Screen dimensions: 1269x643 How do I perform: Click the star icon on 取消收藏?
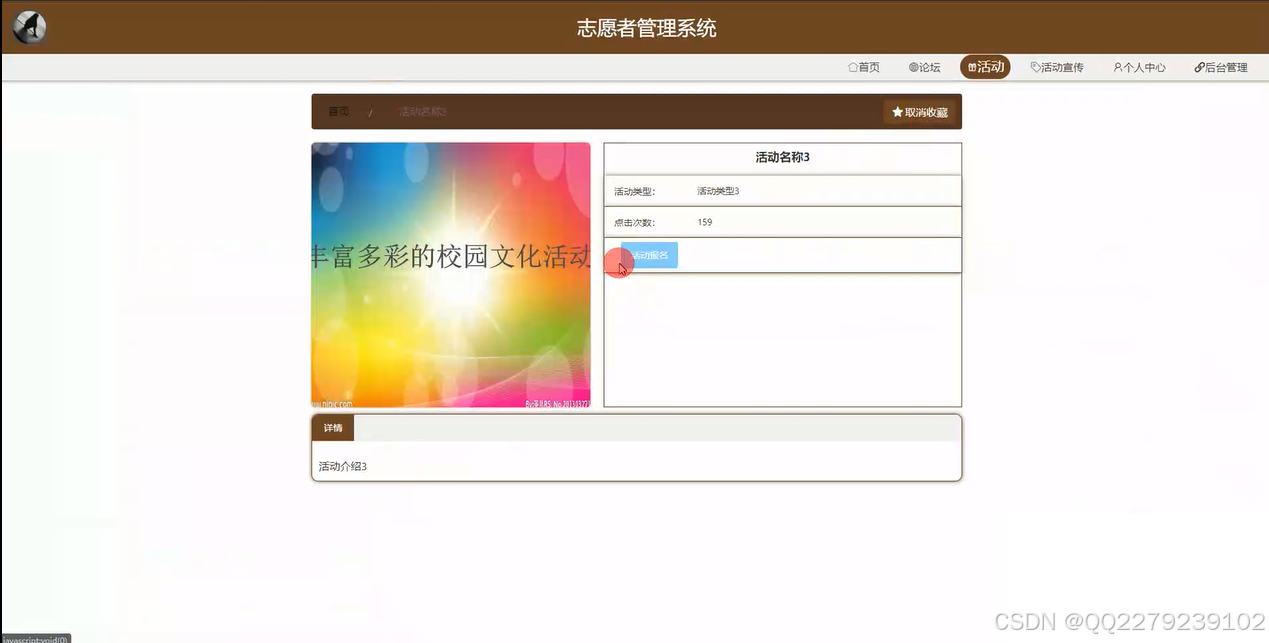[x=897, y=112]
